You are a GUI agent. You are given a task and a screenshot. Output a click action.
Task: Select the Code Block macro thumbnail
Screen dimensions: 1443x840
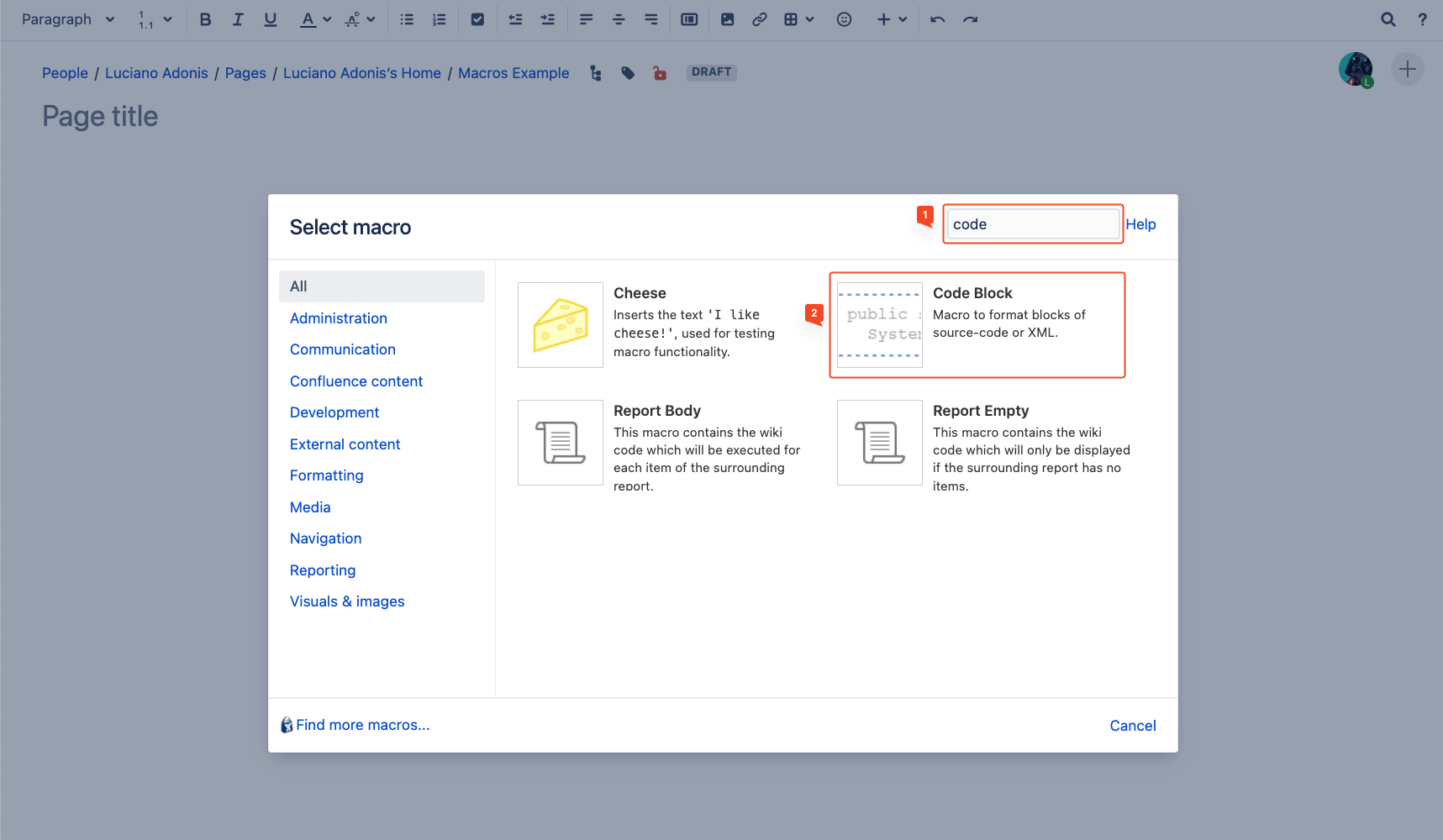pyautogui.click(x=879, y=325)
